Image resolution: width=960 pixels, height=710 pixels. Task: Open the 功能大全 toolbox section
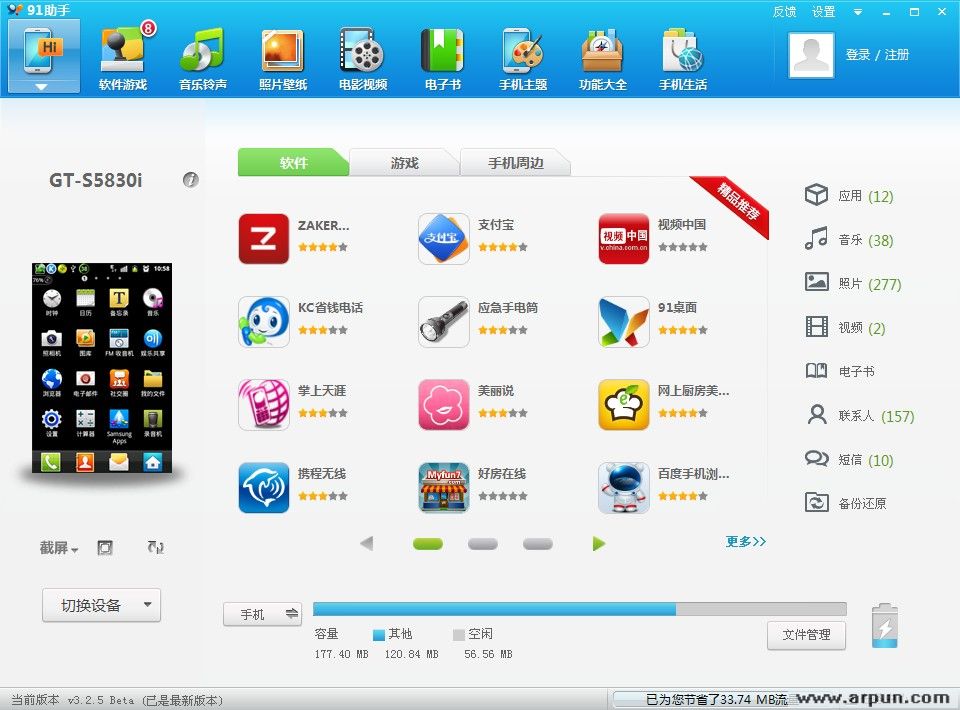[602, 59]
